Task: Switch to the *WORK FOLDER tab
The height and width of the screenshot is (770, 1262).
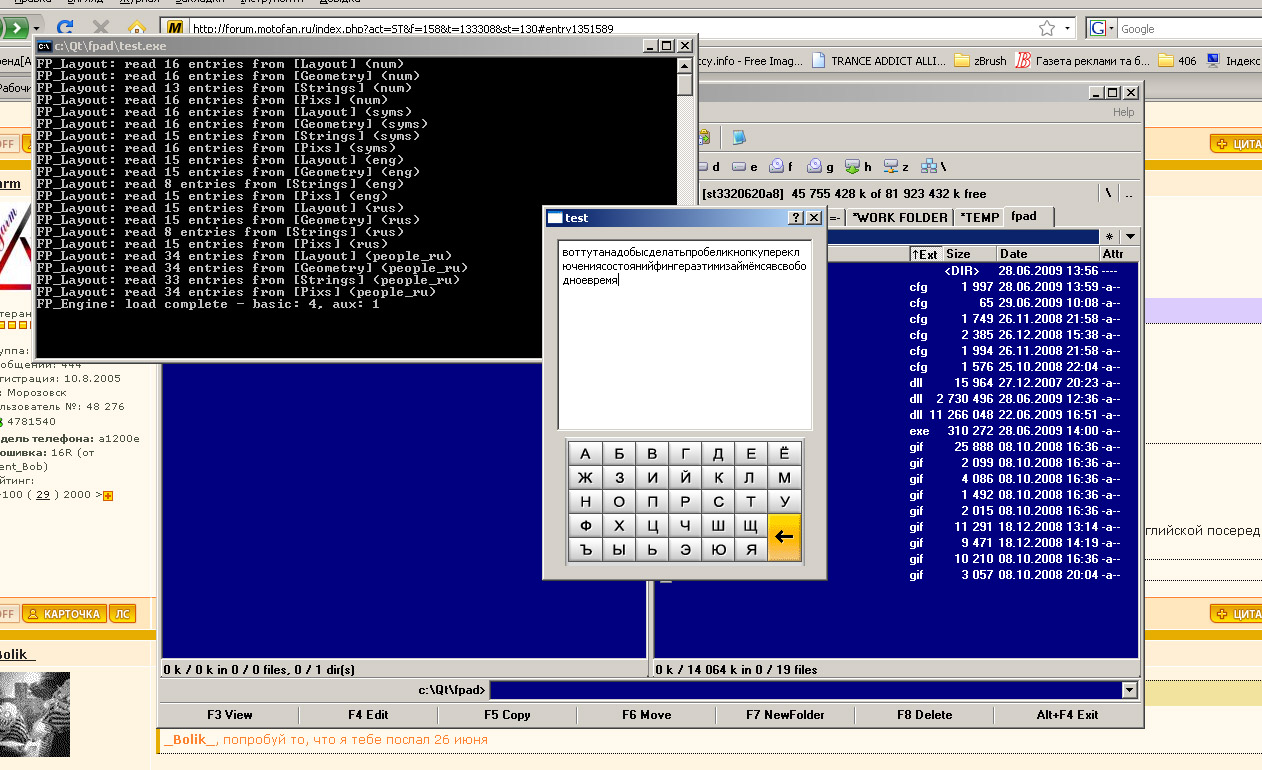Action: (899, 217)
